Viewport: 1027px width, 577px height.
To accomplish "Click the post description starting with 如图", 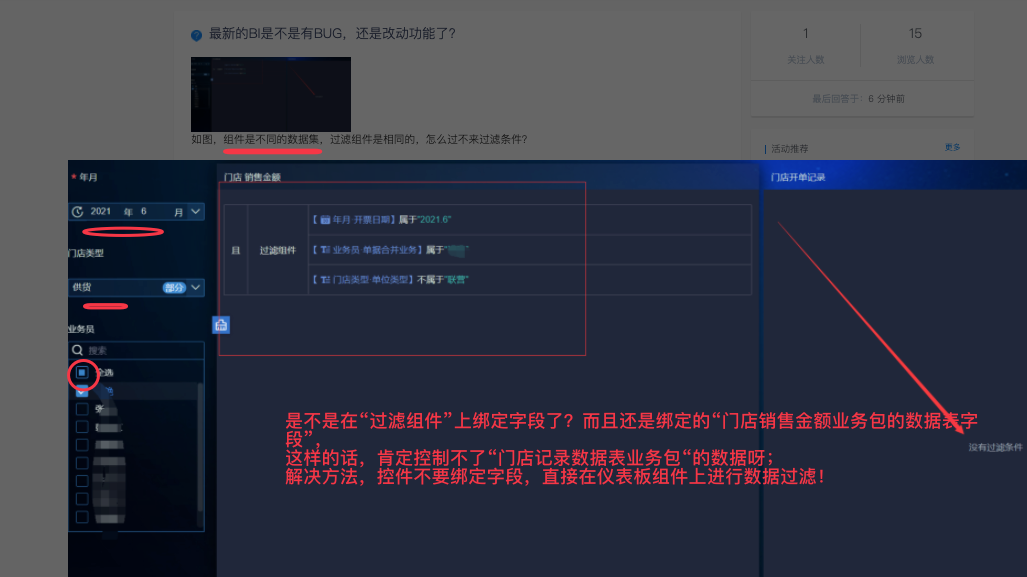I will click(359, 140).
